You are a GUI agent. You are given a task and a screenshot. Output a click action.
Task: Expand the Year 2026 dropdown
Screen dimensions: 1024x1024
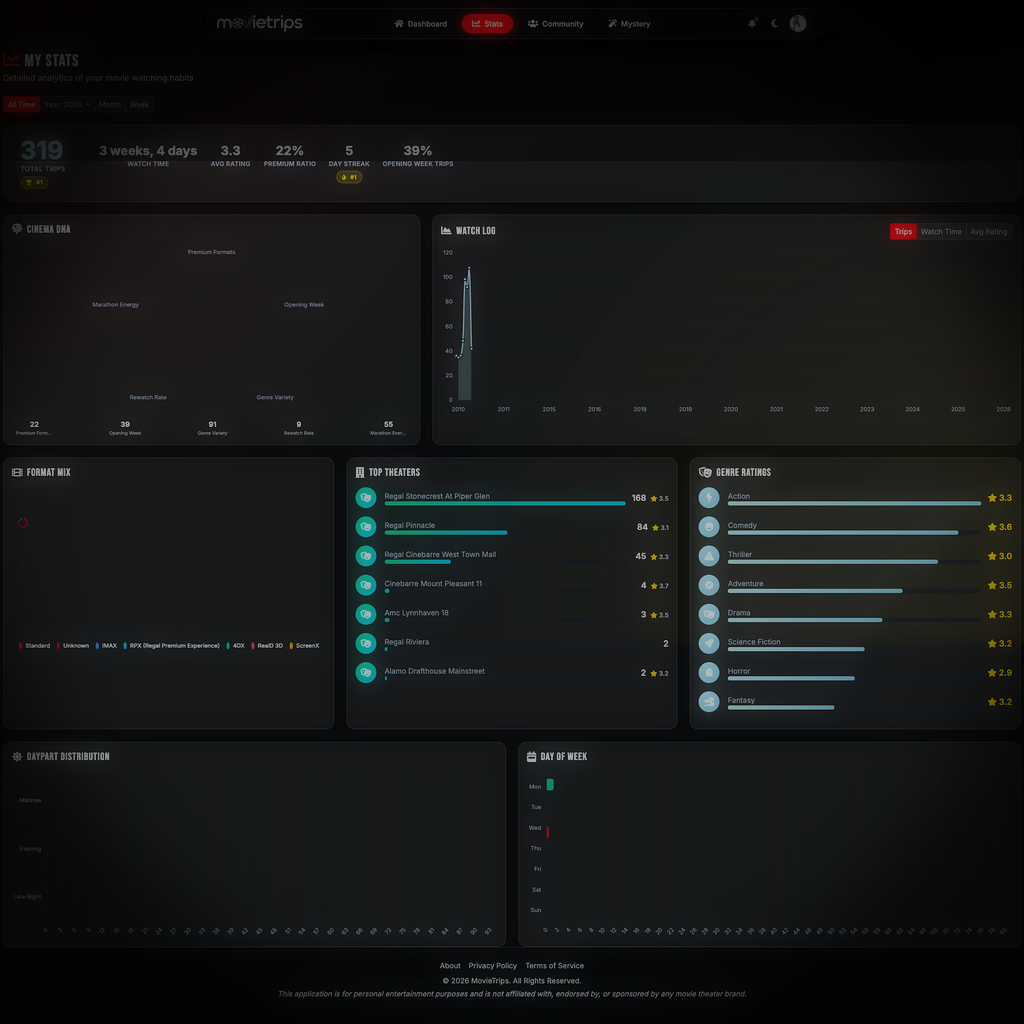67,104
